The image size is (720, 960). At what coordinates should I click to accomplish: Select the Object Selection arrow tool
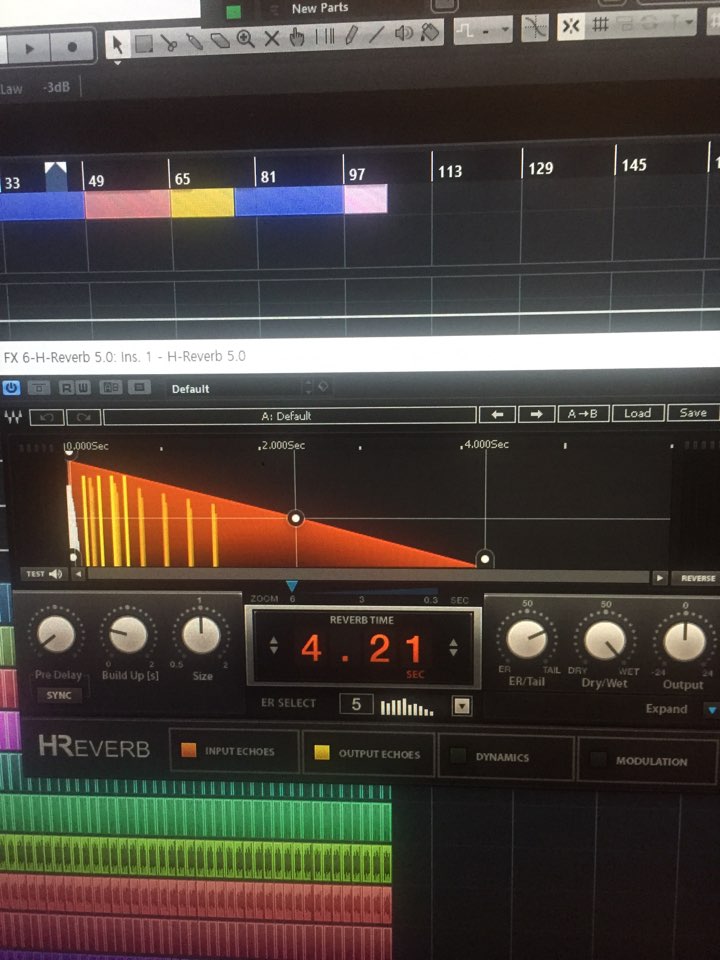[117, 44]
